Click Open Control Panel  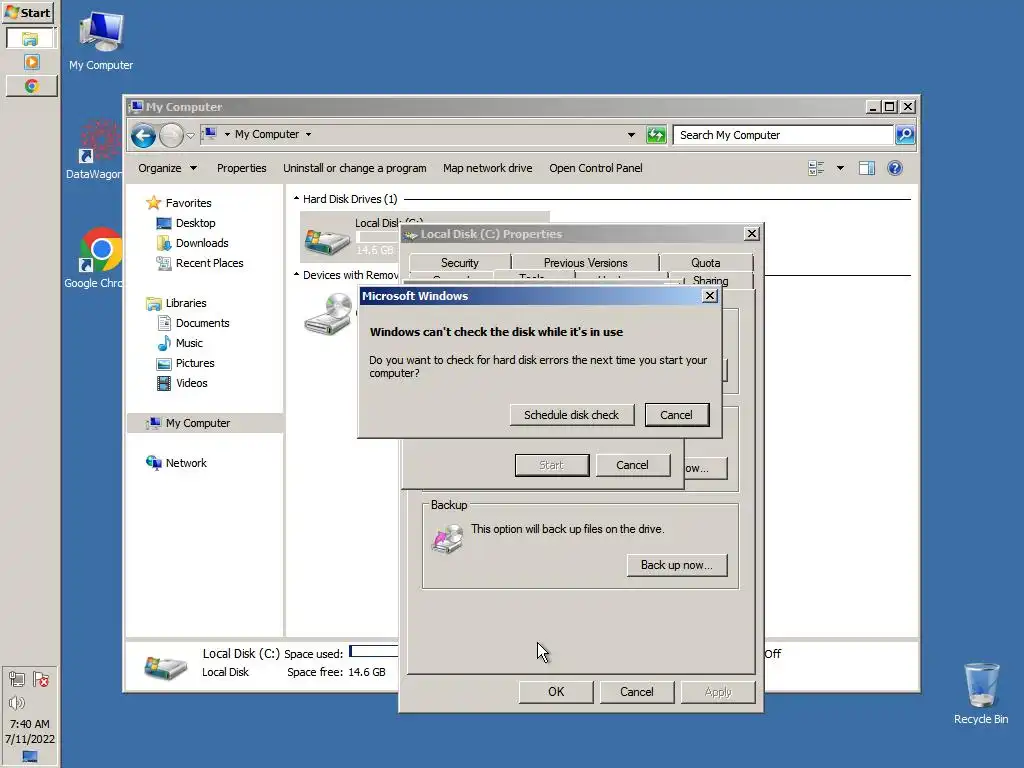pyautogui.click(x=596, y=168)
